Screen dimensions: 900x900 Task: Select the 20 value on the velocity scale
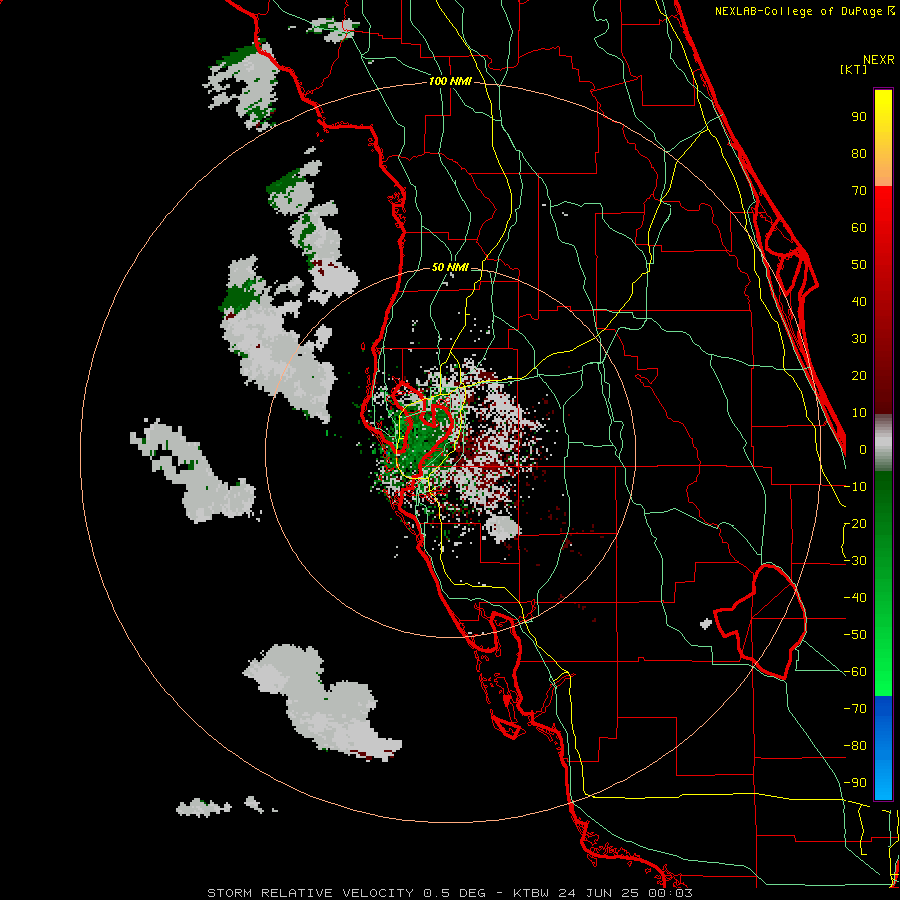click(x=859, y=376)
